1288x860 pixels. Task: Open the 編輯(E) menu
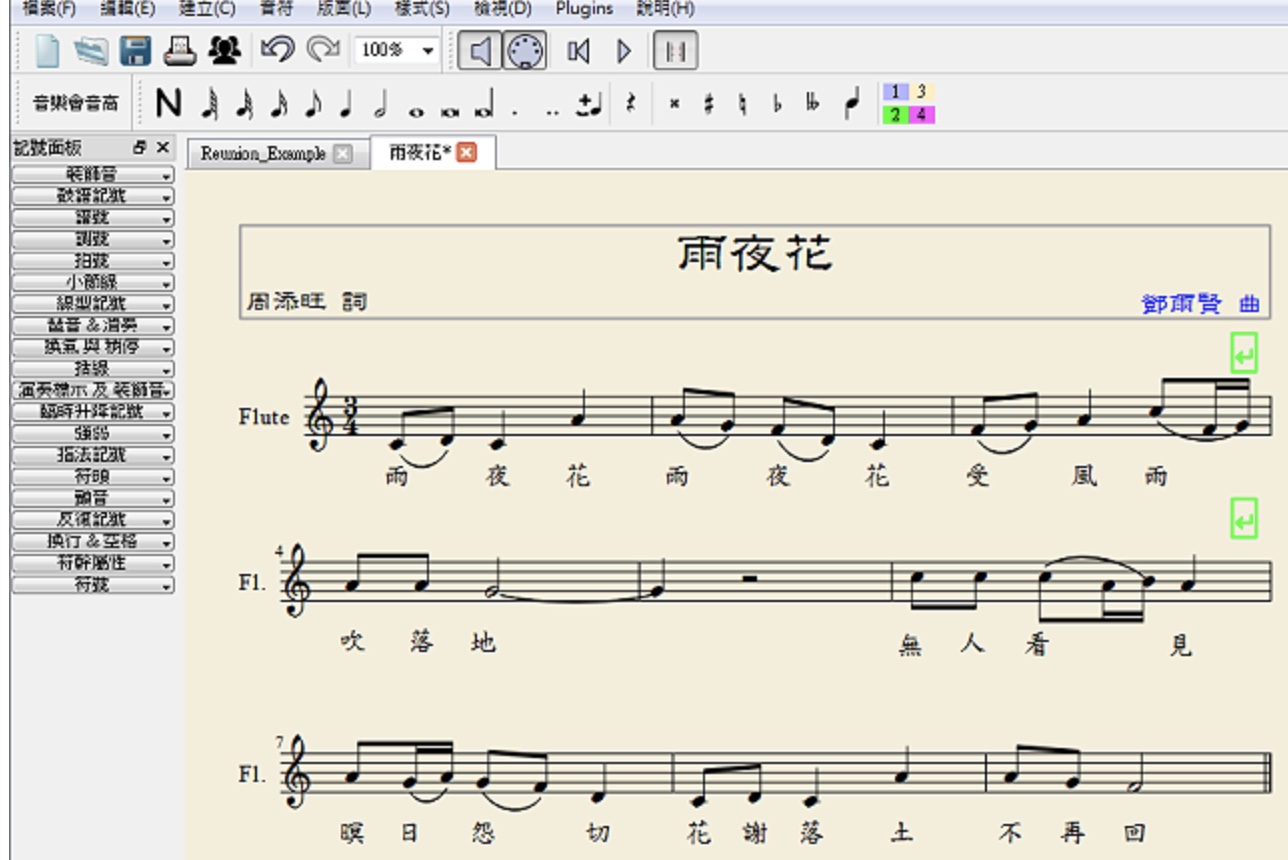127,9
